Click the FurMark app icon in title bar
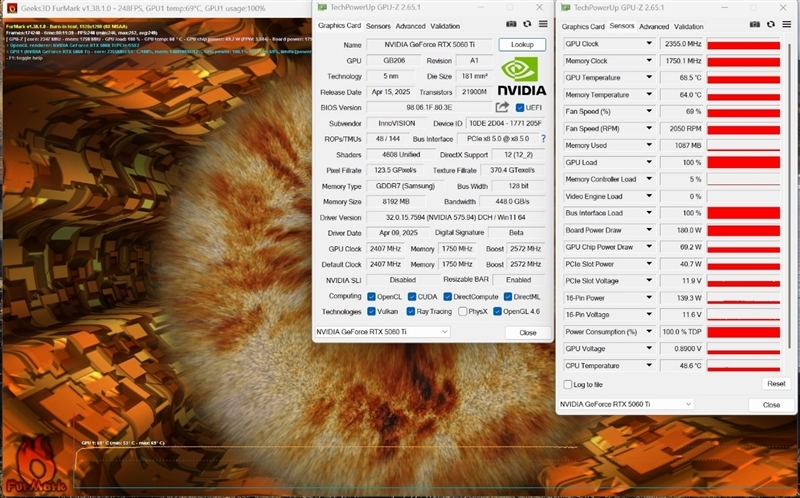 pos(11,8)
